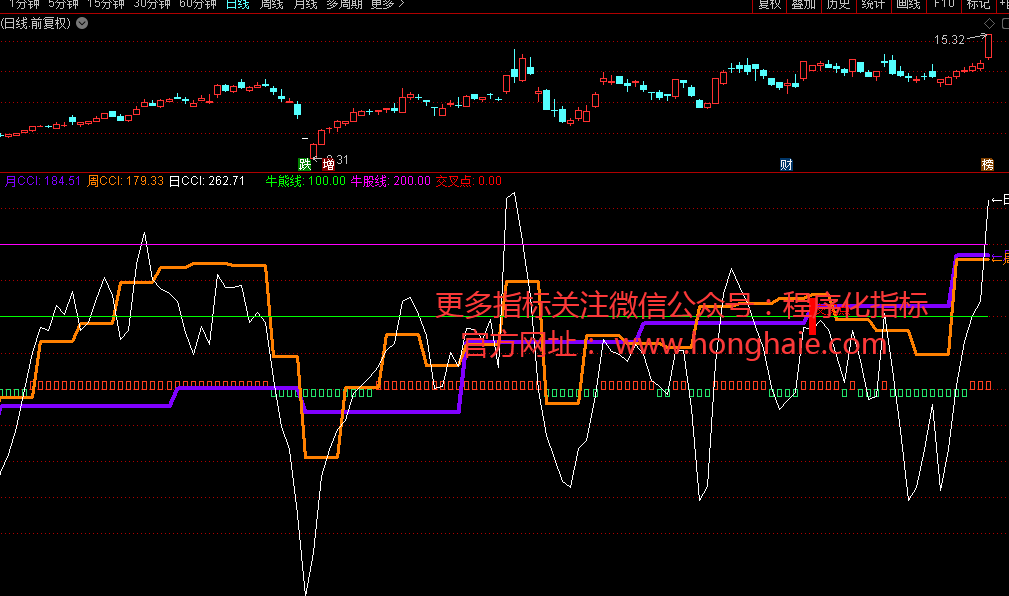Click the red 增 marker icon
The height and width of the screenshot is (596, 1009).
coord(328,164)
